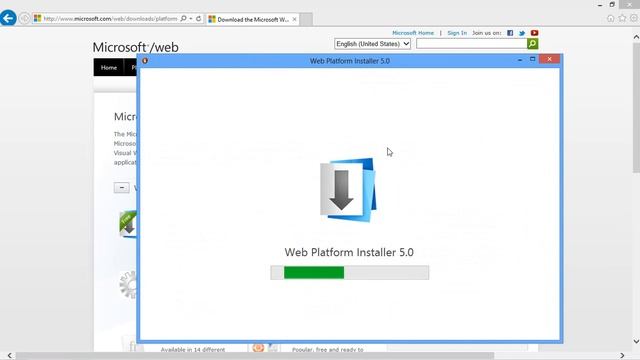Click the microsoft.com address bar URL
This screenshot has height=360, width=640.
pyautogui.click(x=110, y=19)
